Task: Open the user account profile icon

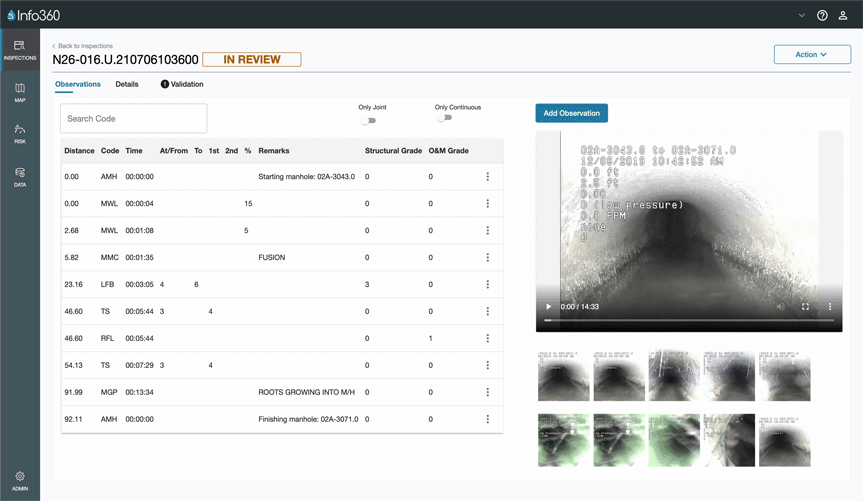Action: 843,16
